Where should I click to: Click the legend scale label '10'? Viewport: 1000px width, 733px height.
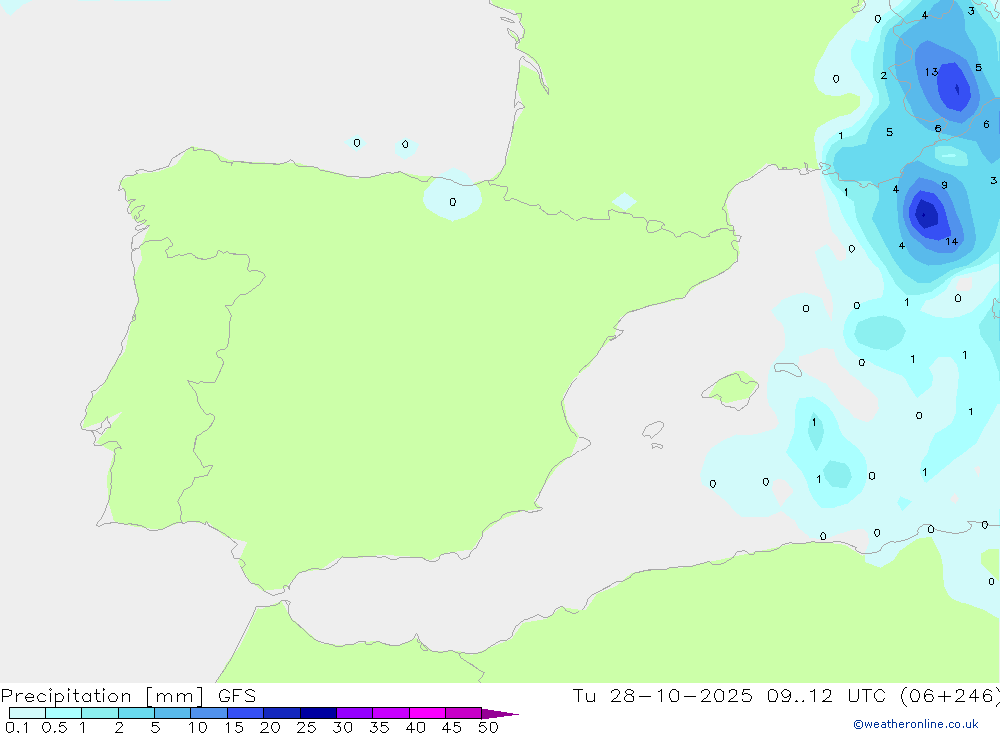197,727
